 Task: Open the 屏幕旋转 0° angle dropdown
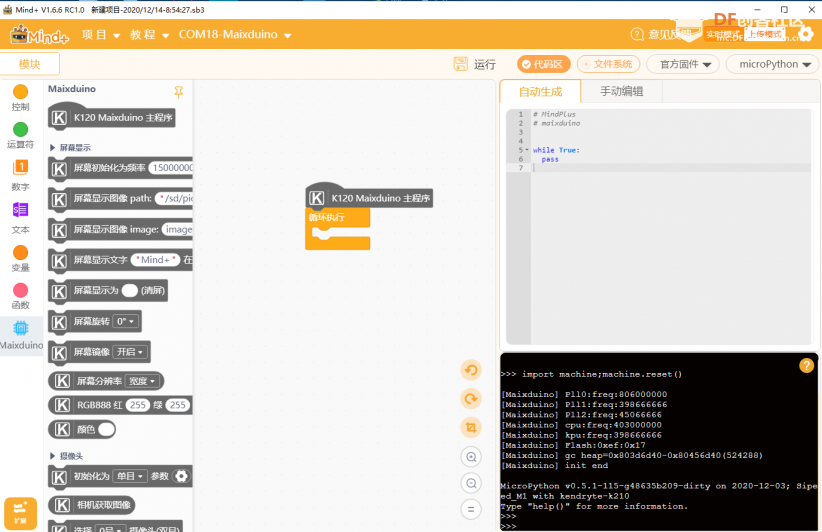pyautogui.click(x=126, y=321)
